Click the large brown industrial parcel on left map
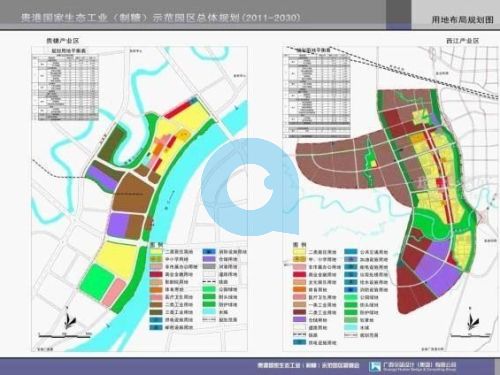 tap(133, 193)
